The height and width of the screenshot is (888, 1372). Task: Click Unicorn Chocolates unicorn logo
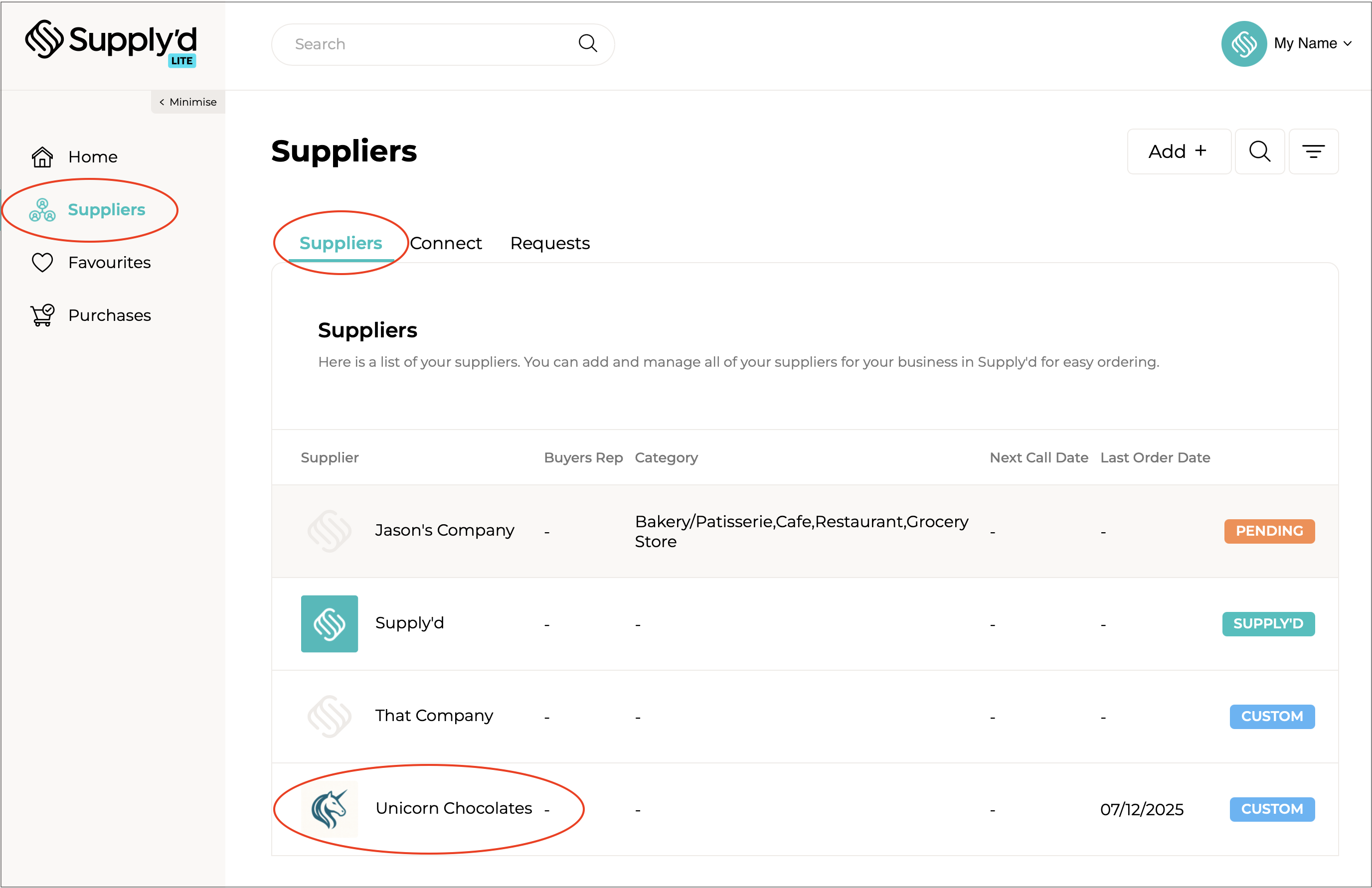point(329,809)
